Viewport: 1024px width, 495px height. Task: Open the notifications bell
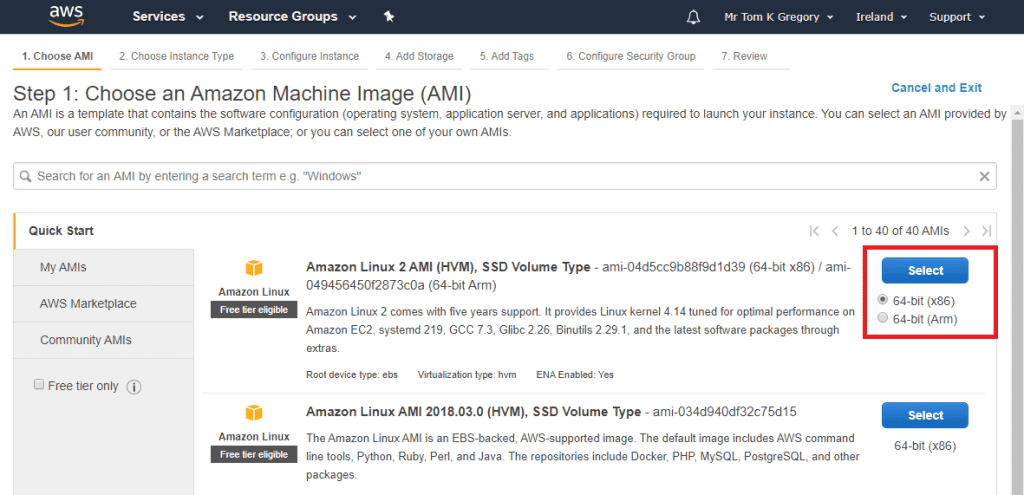click(694, 17)
